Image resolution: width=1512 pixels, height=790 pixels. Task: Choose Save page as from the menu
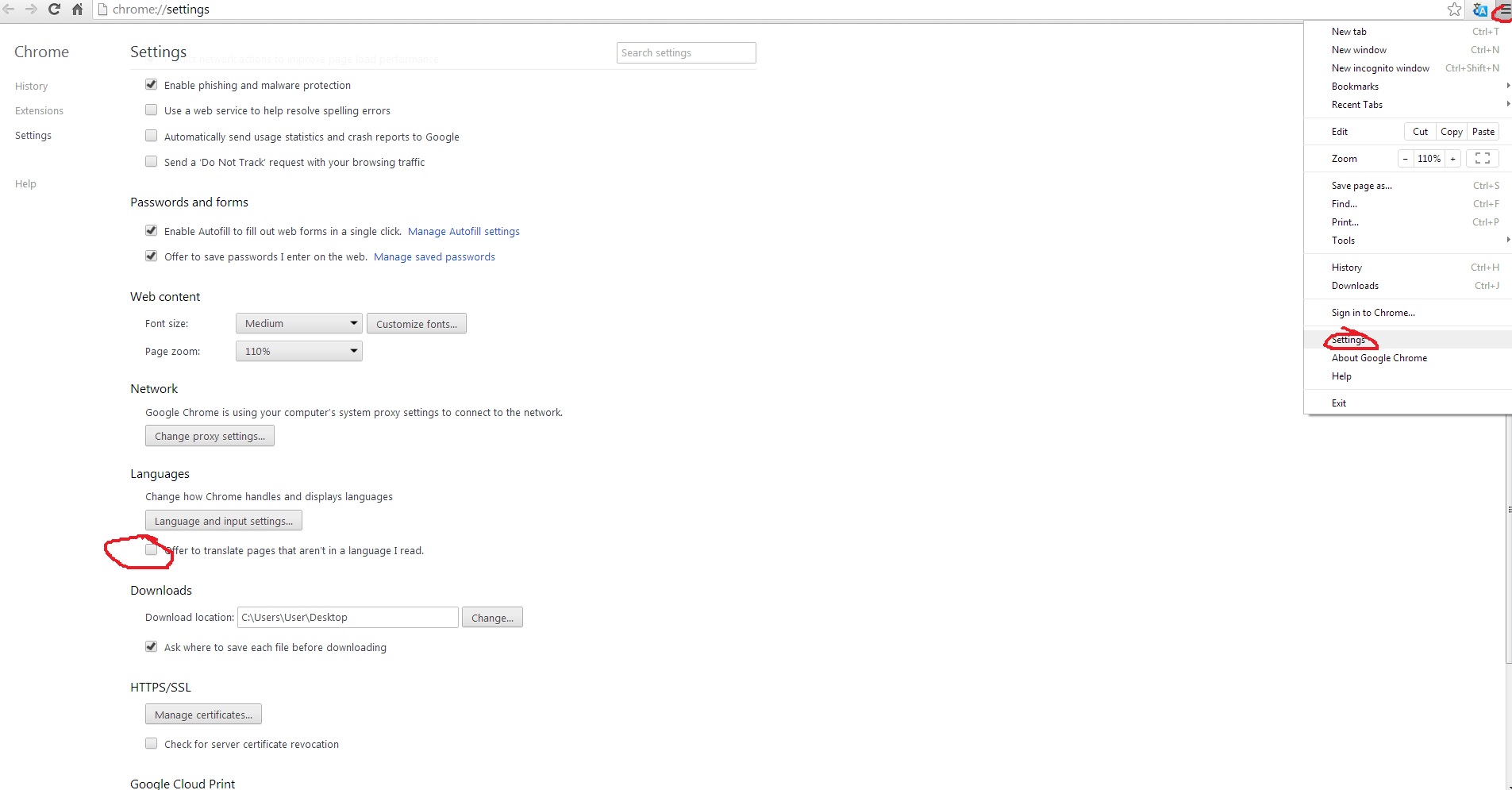pyautogui.click(x=1407, y=186)
